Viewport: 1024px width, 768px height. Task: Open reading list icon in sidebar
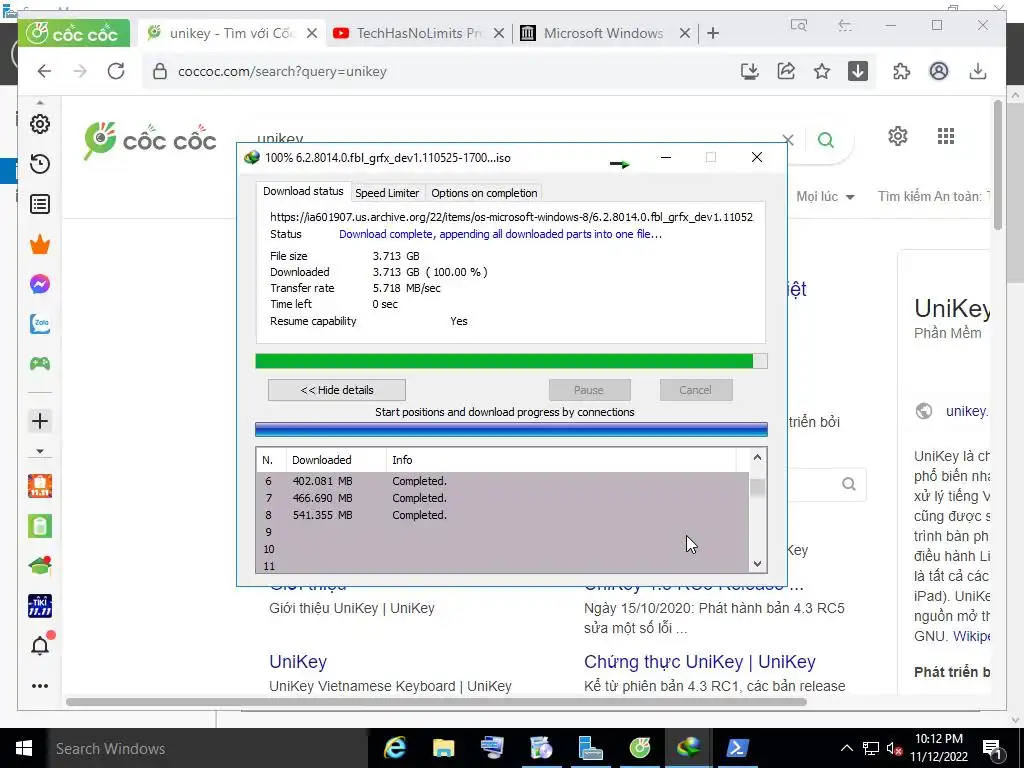[40, 204]
